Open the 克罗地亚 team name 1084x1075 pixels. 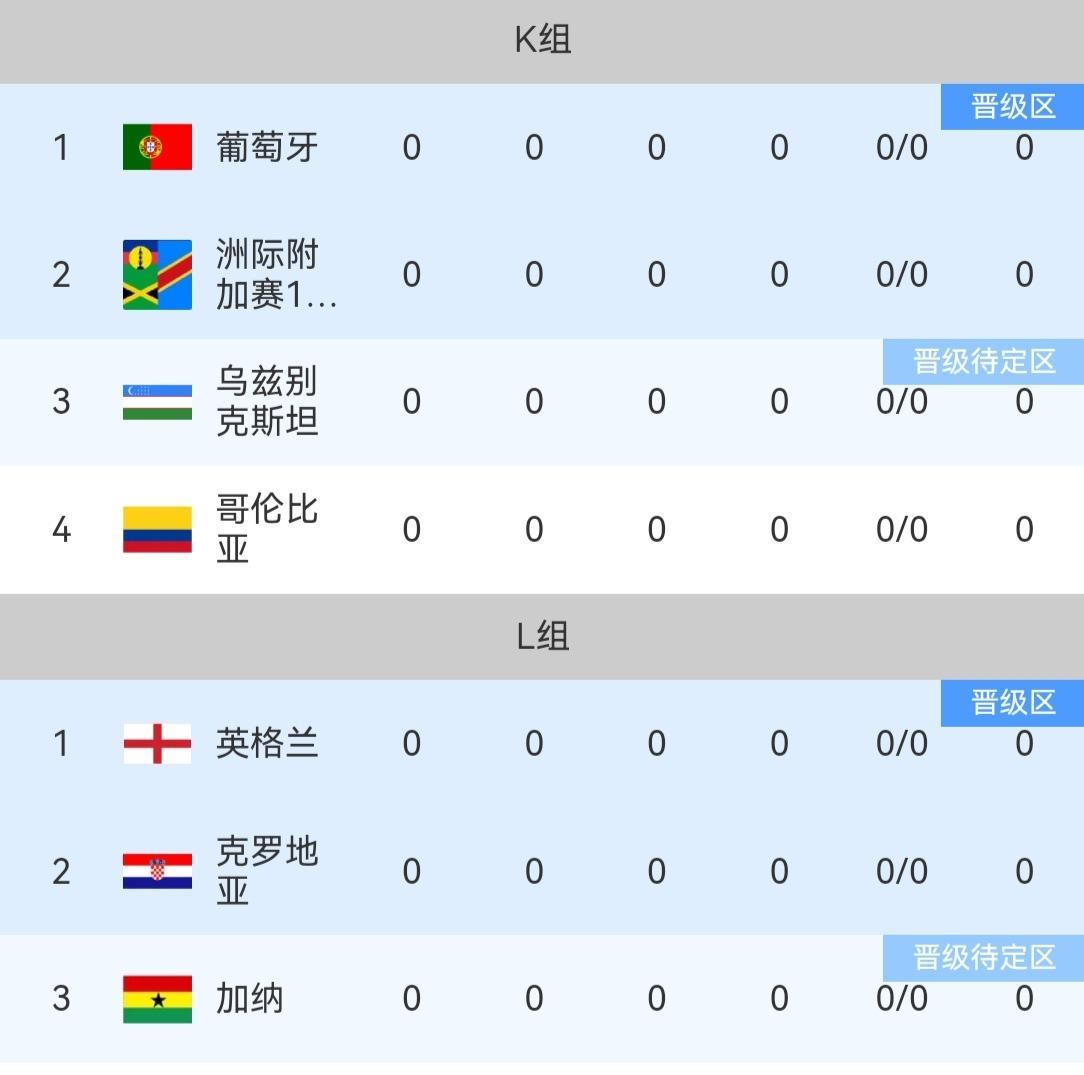click(x=267, y=871)
